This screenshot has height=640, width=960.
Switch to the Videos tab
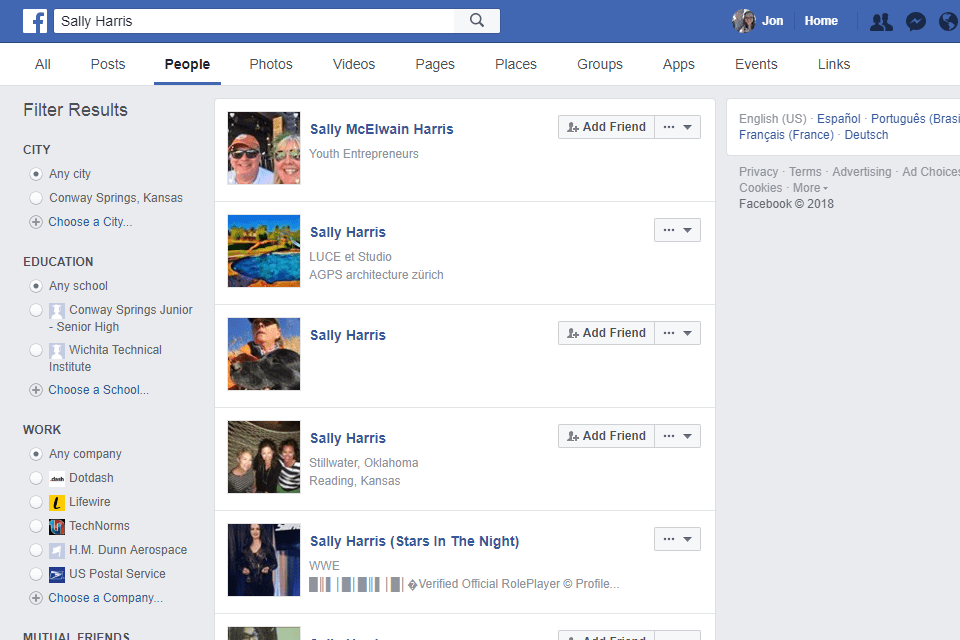(354, 64)
